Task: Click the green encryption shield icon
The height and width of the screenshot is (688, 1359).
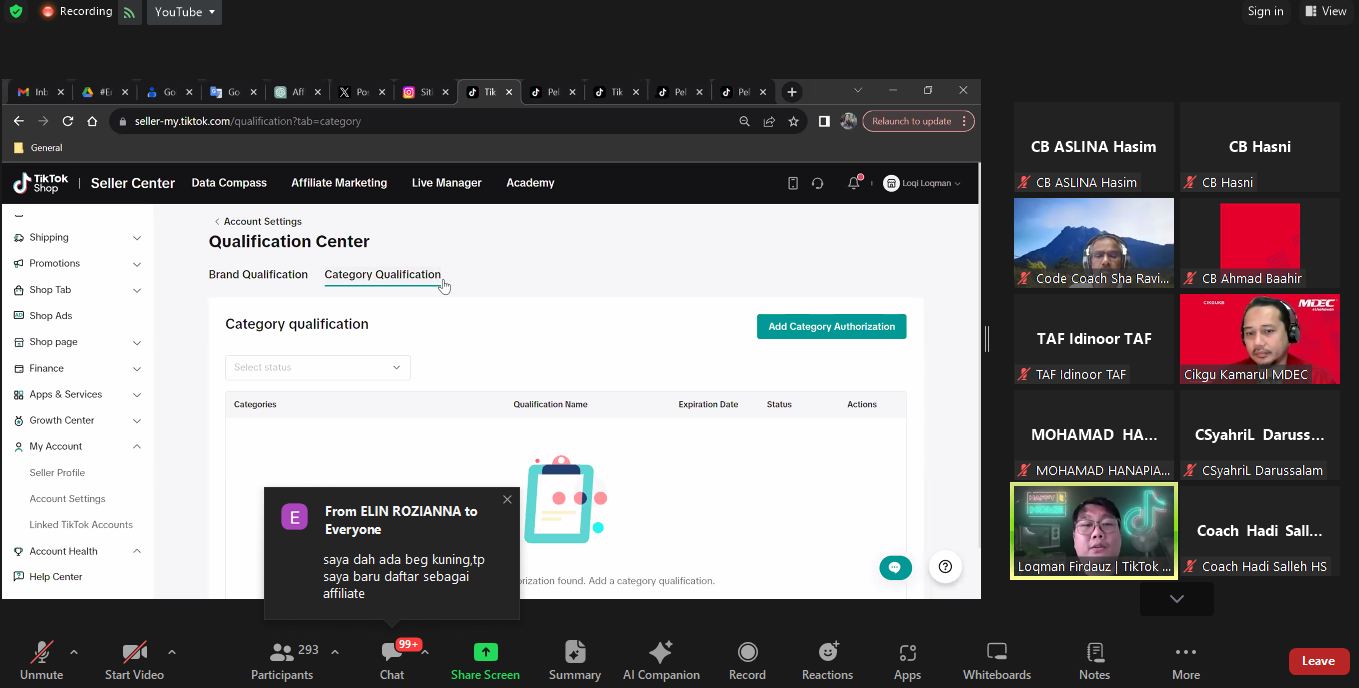Action: click(x=15, y=12)
